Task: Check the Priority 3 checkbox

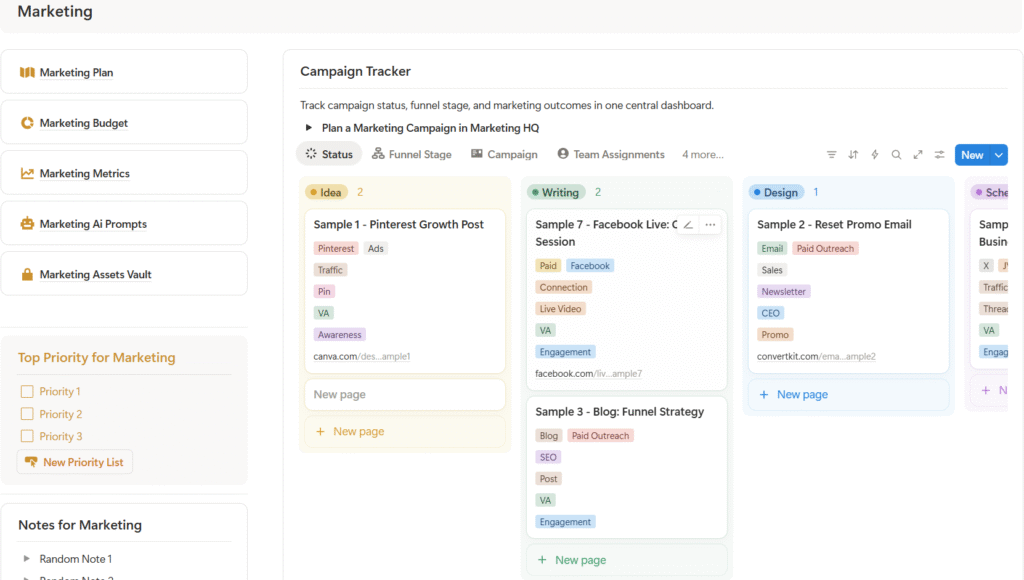Action: pos(25,436)
